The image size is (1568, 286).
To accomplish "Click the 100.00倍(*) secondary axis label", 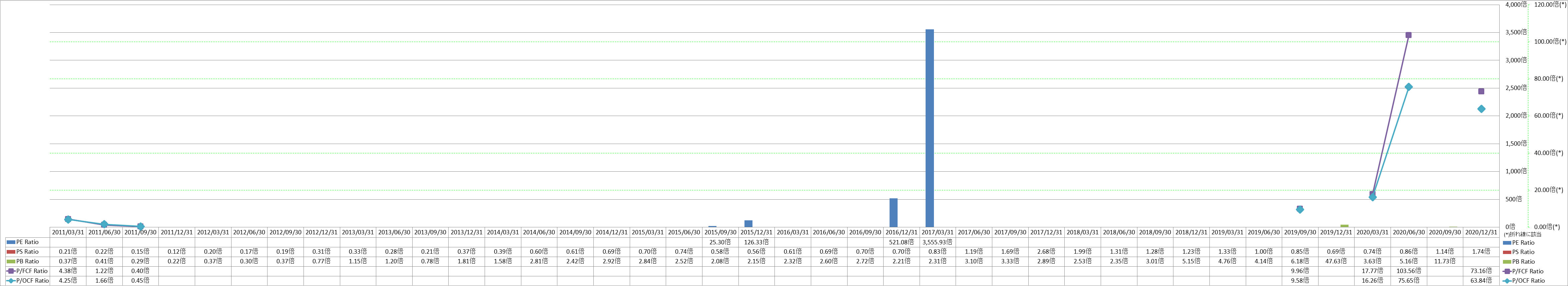I will tap(1550, 41).
